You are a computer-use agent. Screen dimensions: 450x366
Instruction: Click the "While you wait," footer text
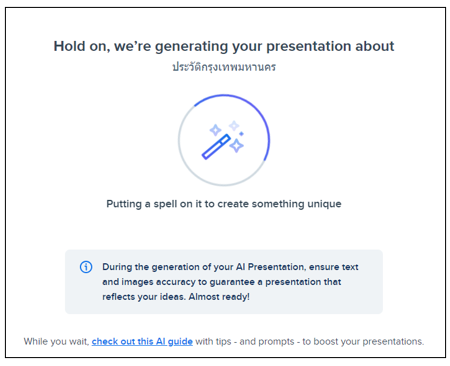pyautogui.click(x=56, y=341)
